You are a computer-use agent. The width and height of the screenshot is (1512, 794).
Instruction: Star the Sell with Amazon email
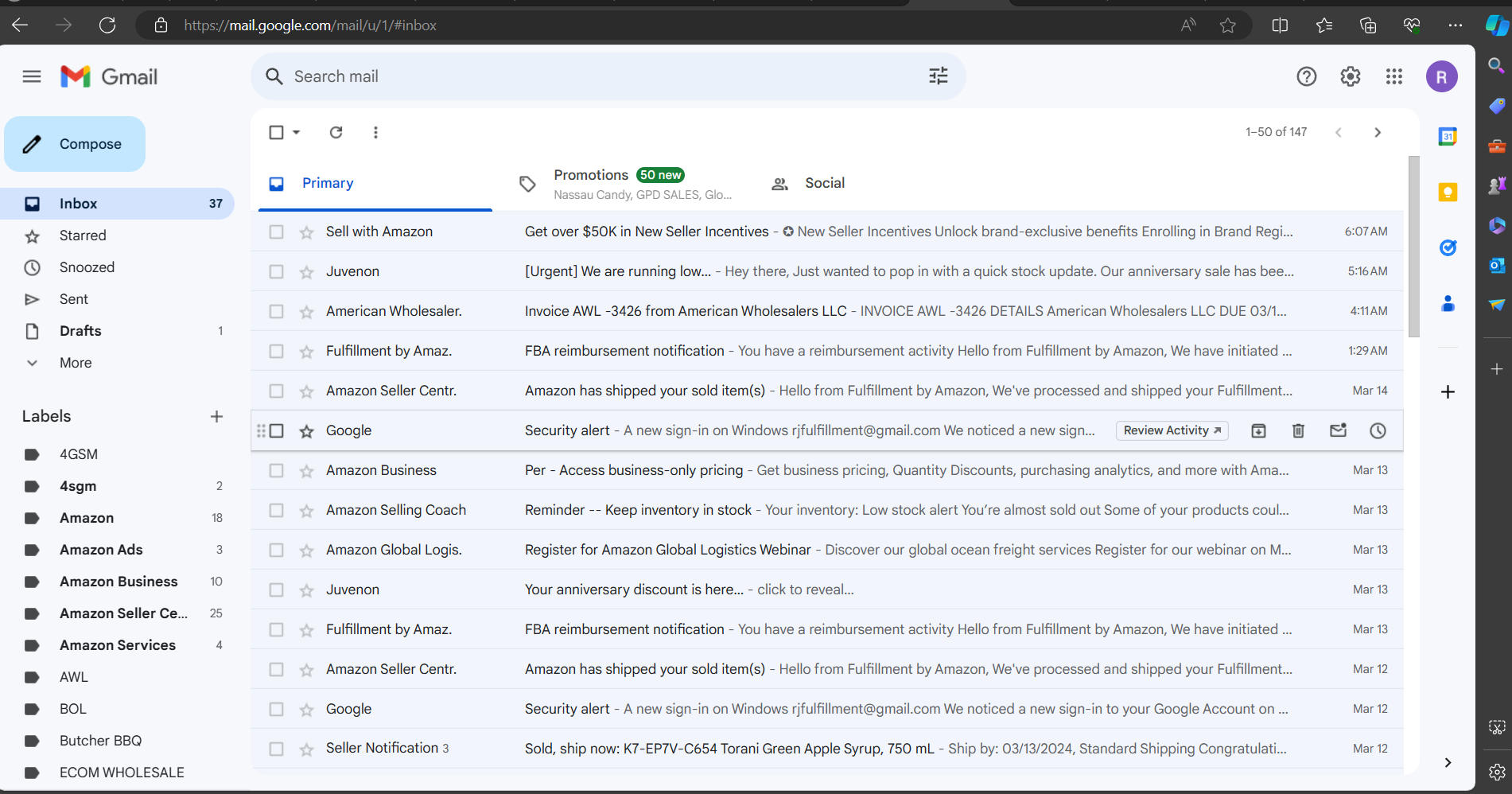click(x=306, y=232)
